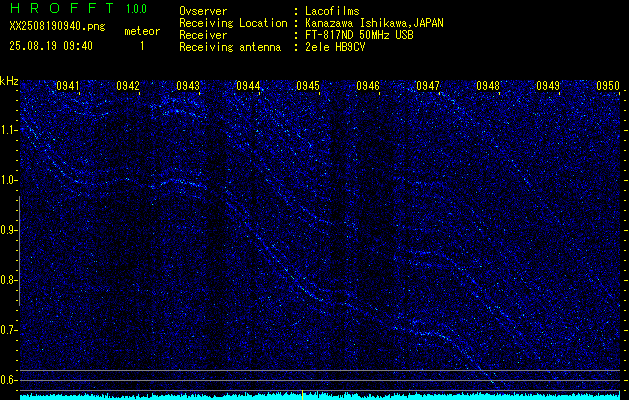Click the 0941 time marker

[67, 86]
